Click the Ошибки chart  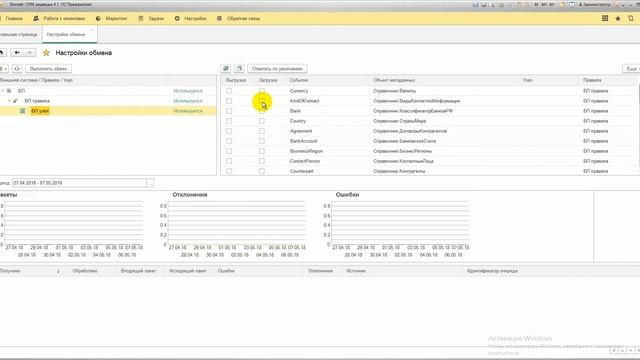point(396,224)
